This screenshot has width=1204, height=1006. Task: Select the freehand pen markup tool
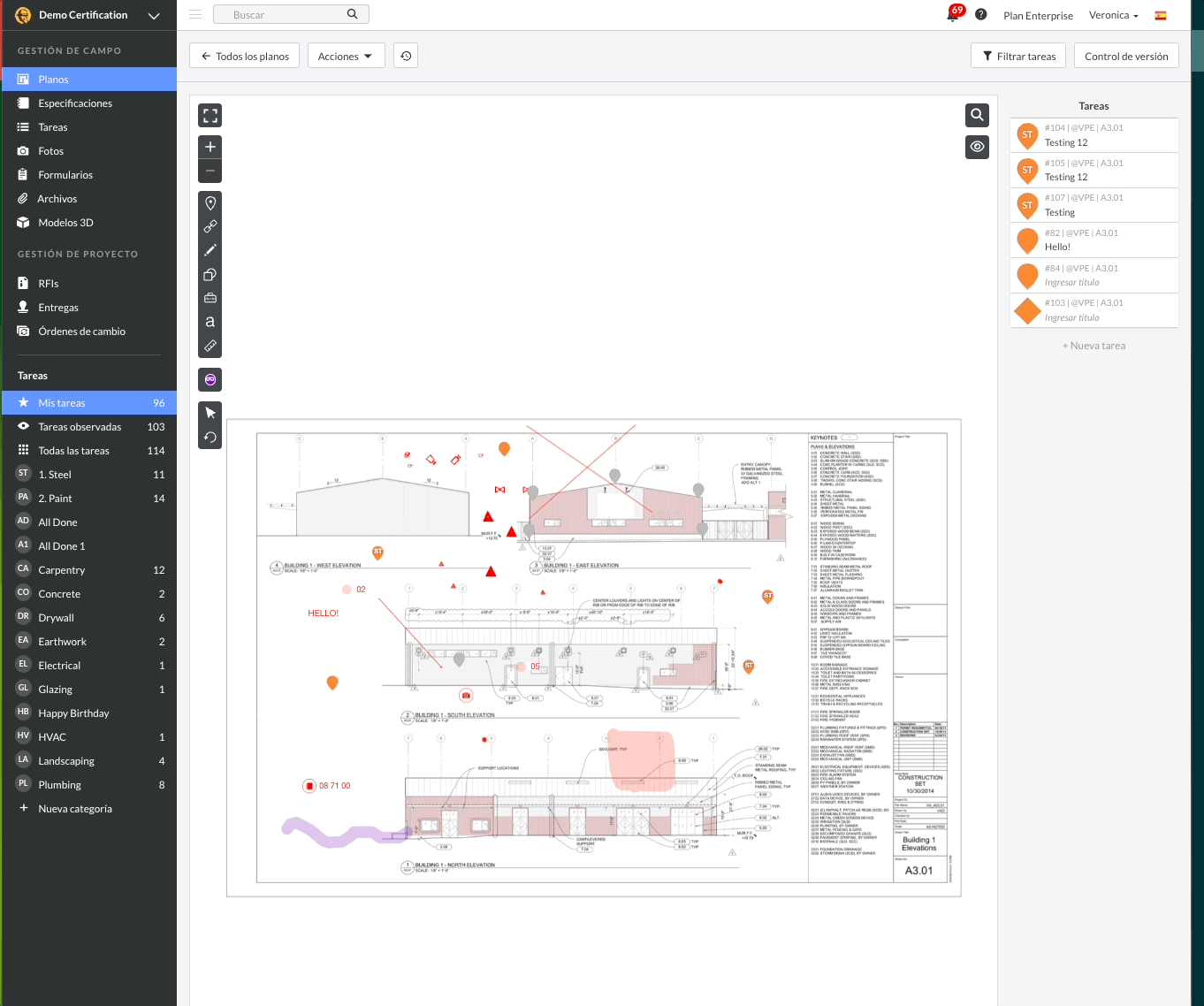coord(210,251)
